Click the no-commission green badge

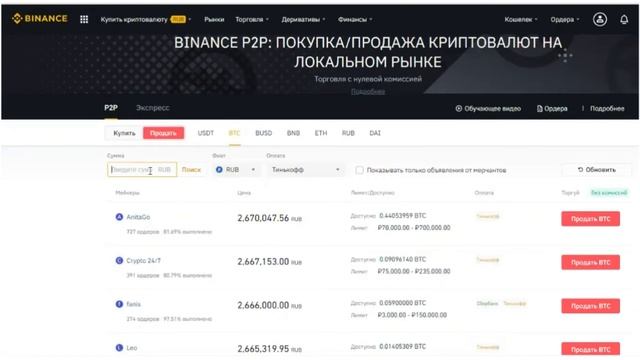point(609,193)
